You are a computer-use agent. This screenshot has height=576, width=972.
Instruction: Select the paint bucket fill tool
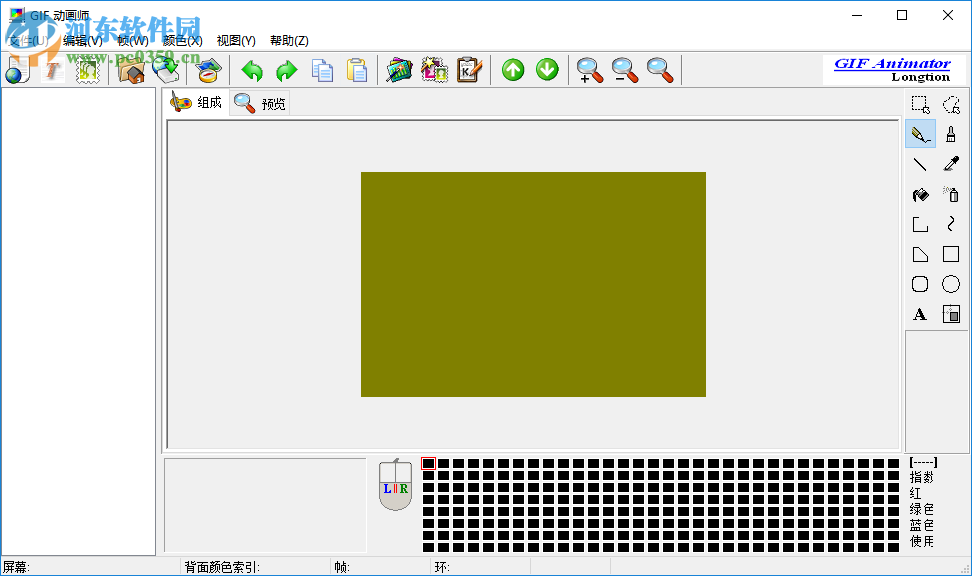920,195
